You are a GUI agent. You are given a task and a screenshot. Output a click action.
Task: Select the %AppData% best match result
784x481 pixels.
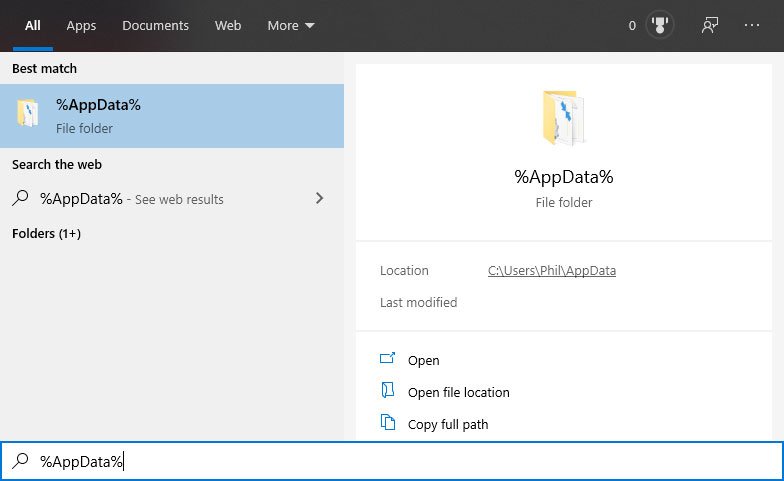tap(172, 116)
